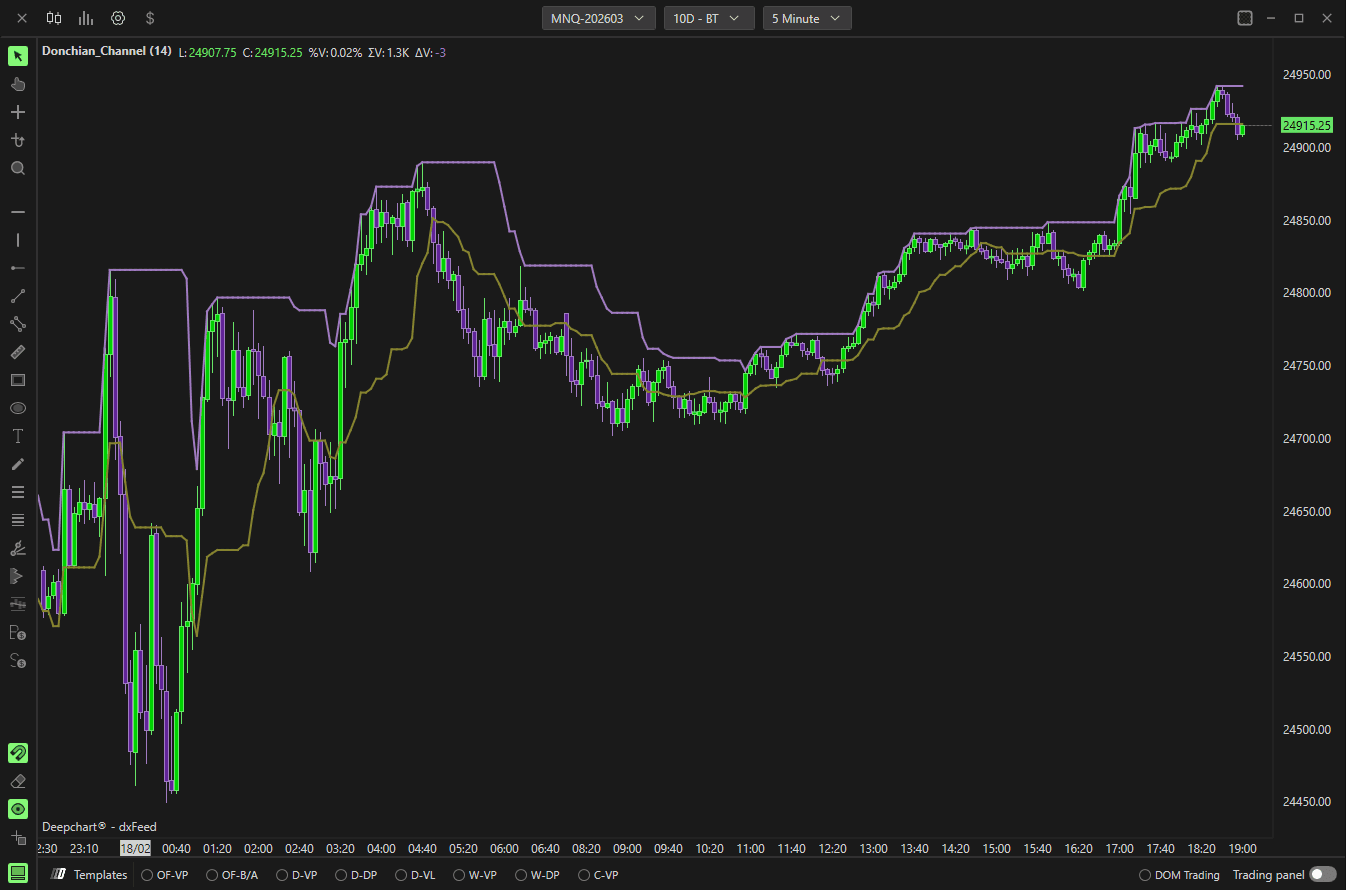Select the horizontal profile range tool
1346x890 pixels.
(x=18, y=604)
